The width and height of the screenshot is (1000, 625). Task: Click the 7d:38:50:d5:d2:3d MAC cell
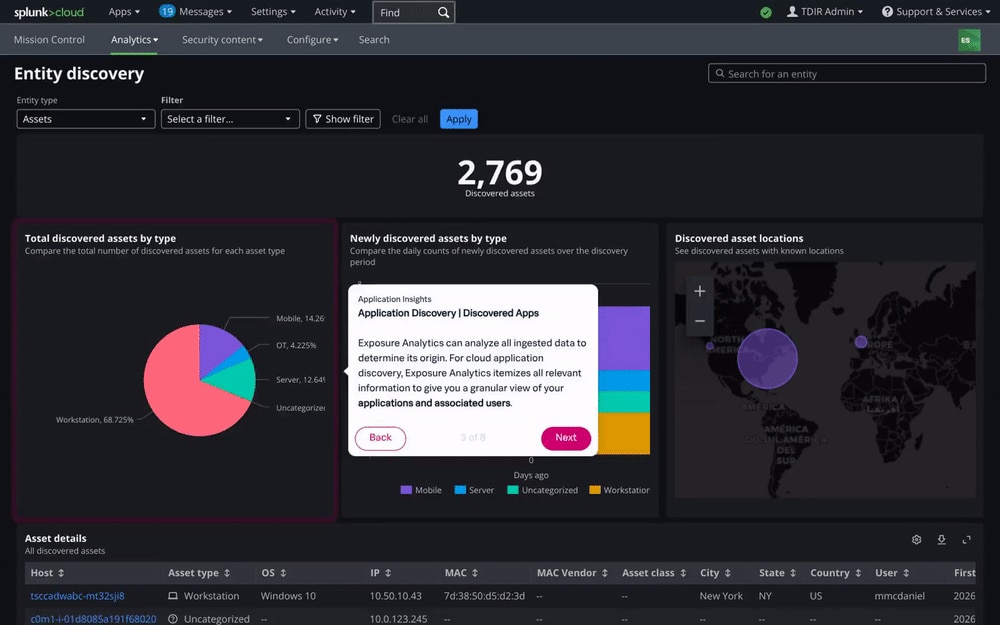[x=485, y=596]
